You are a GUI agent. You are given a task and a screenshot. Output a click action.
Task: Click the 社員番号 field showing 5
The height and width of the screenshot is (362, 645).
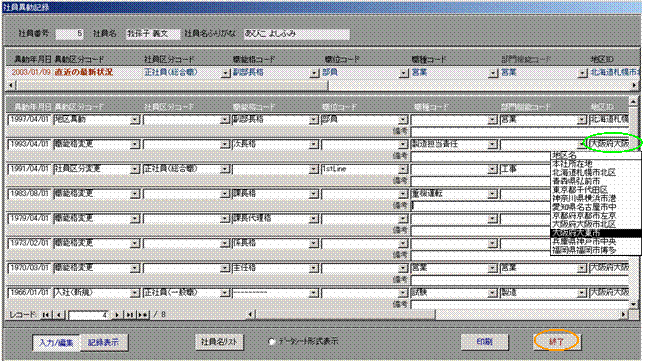tap(69, 34)
